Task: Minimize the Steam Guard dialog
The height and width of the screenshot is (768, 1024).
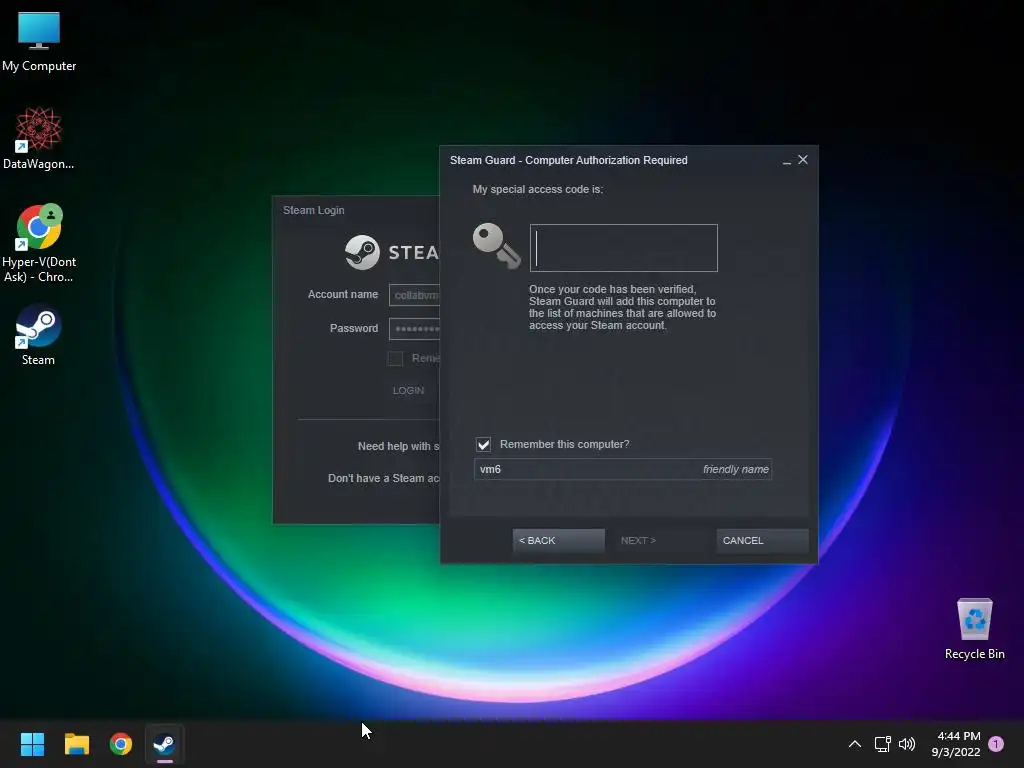Action: (x=786, y=161)
